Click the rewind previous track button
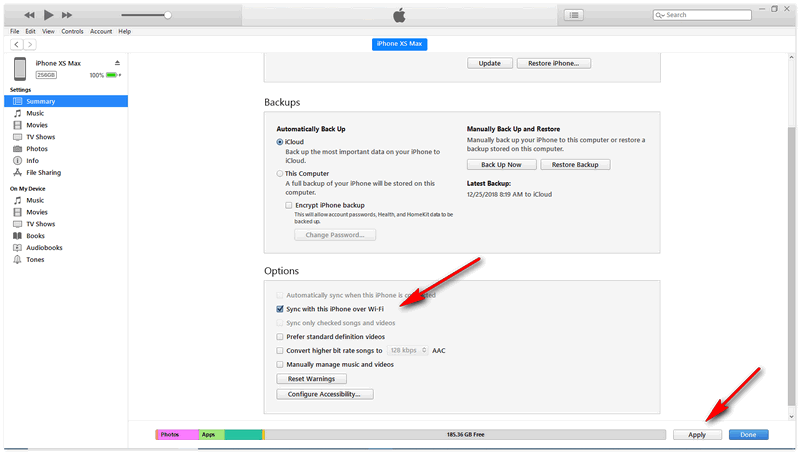Viewport: 800px width, 454px height. tap(30, 15)
